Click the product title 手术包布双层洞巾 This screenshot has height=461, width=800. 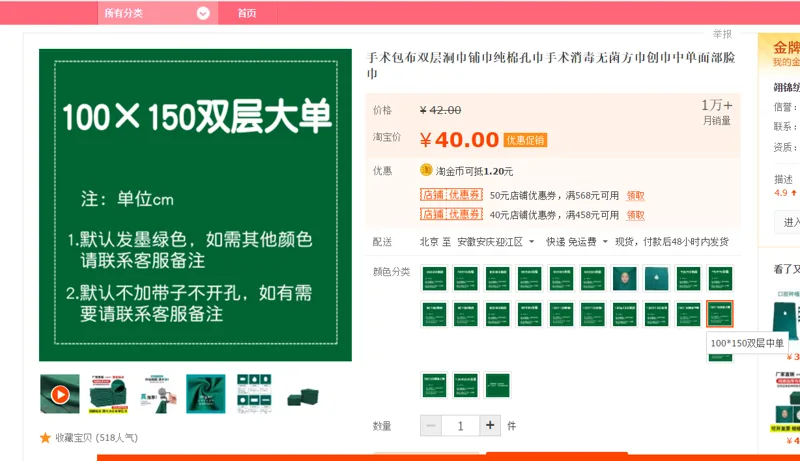pyautogui.click(x=551, y=65)
